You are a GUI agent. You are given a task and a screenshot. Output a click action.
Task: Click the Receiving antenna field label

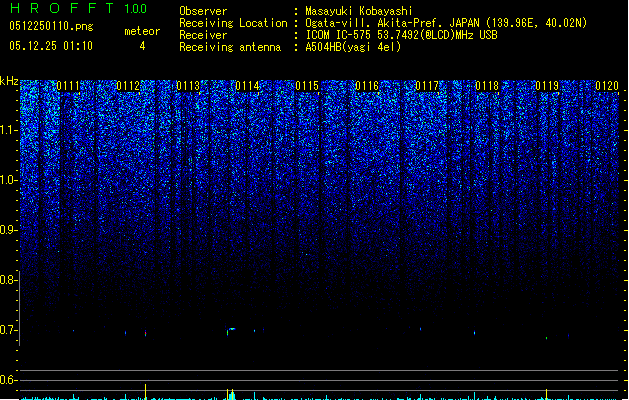point(230,47)
